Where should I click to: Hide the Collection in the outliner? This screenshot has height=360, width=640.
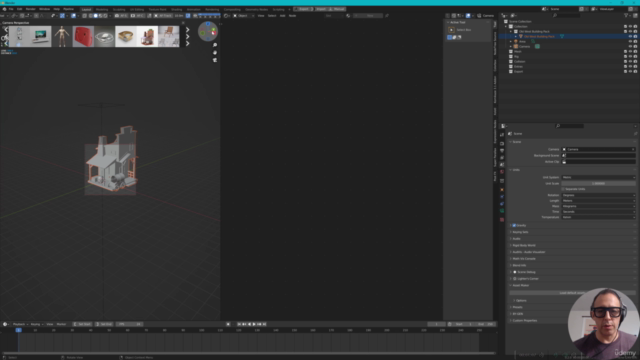click(x=630, y=27)
